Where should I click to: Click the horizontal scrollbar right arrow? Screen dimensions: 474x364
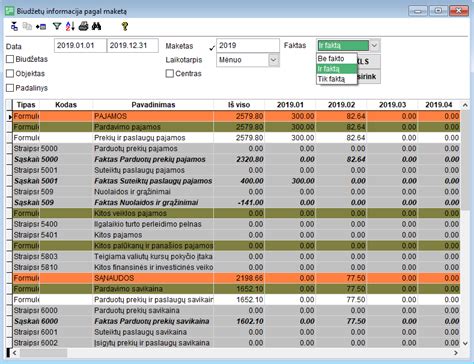456,353
